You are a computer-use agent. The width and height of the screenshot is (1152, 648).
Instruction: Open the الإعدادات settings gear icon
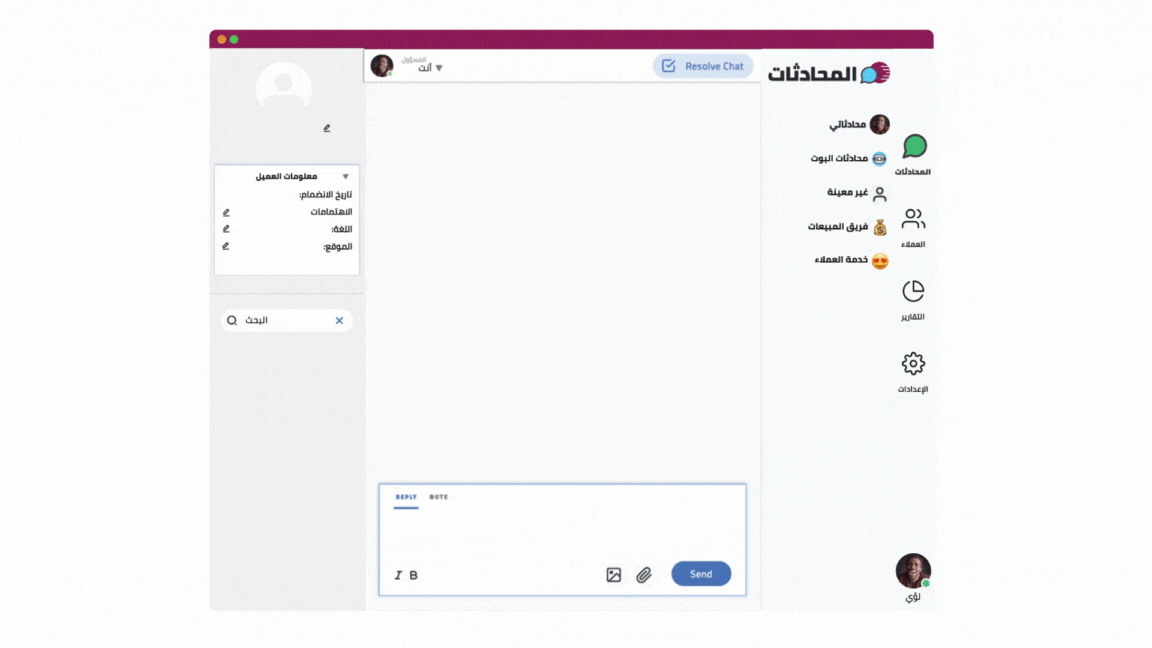(x=913, y=363)
